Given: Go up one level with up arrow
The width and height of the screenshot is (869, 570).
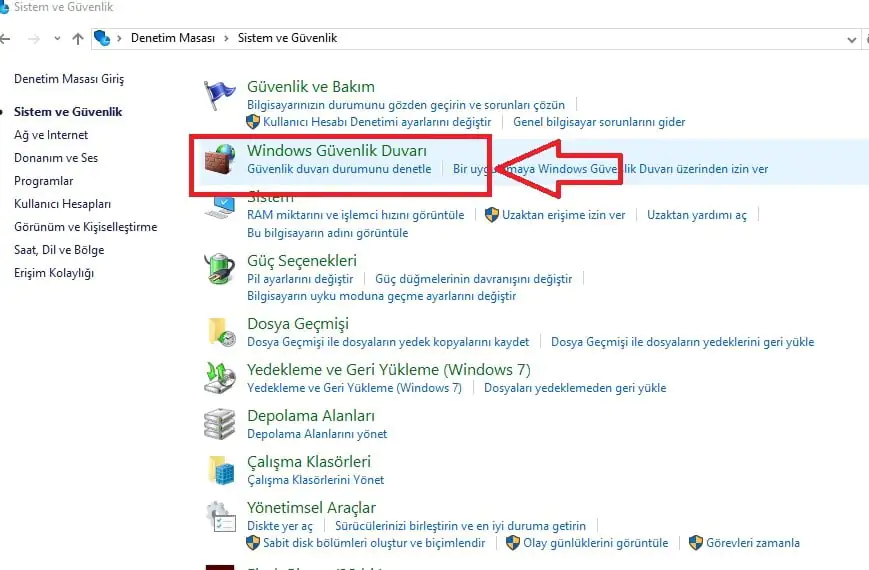Looking at the screenshot, I should [x=78, y=39].
